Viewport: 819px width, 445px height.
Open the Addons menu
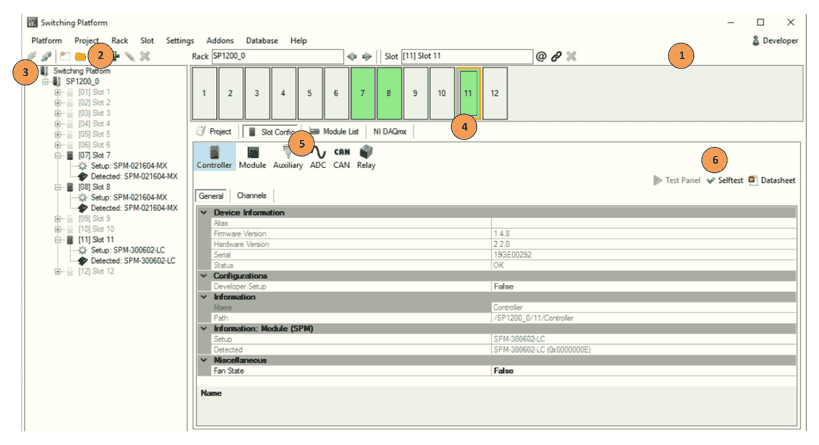(220, 40)
